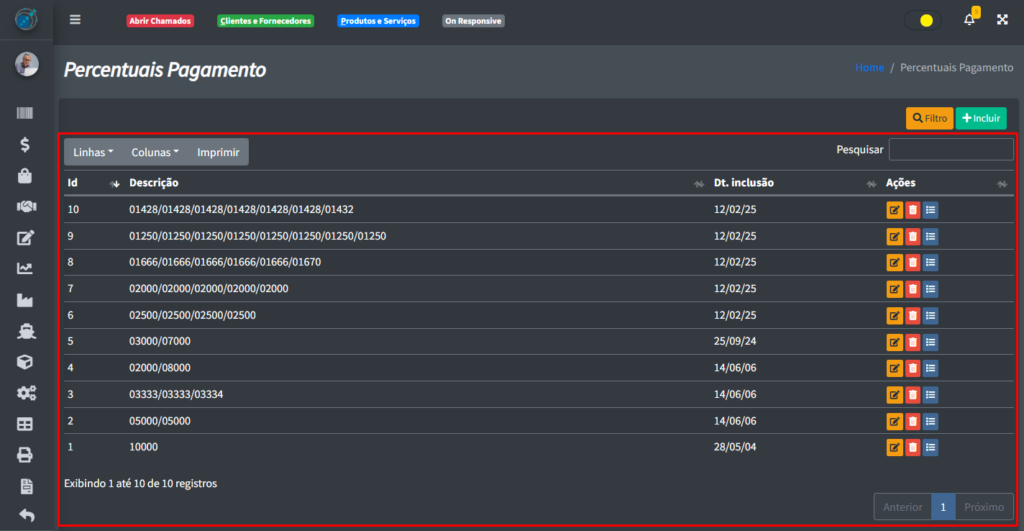Click the green Incluir button
The image size is (1024, 531).
pyautogui.click(x=980, y=118)
